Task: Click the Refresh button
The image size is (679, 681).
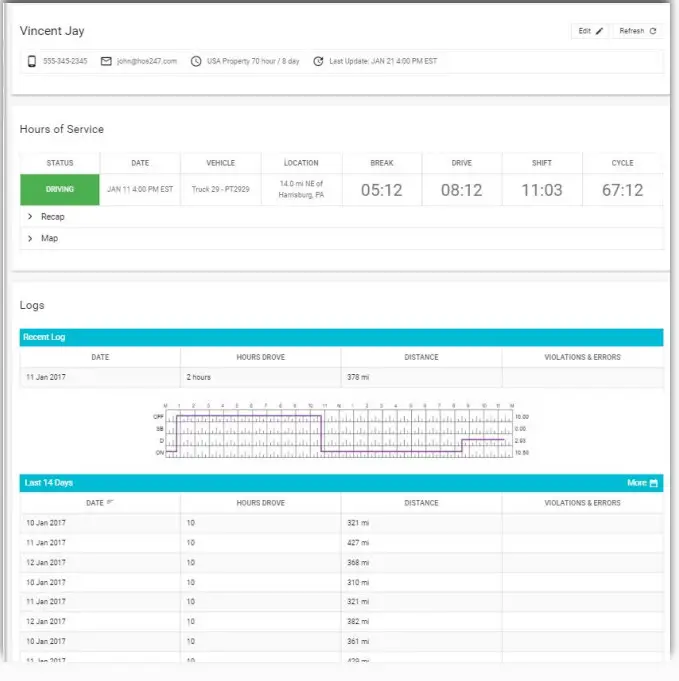Action: [x=637, y=31]
